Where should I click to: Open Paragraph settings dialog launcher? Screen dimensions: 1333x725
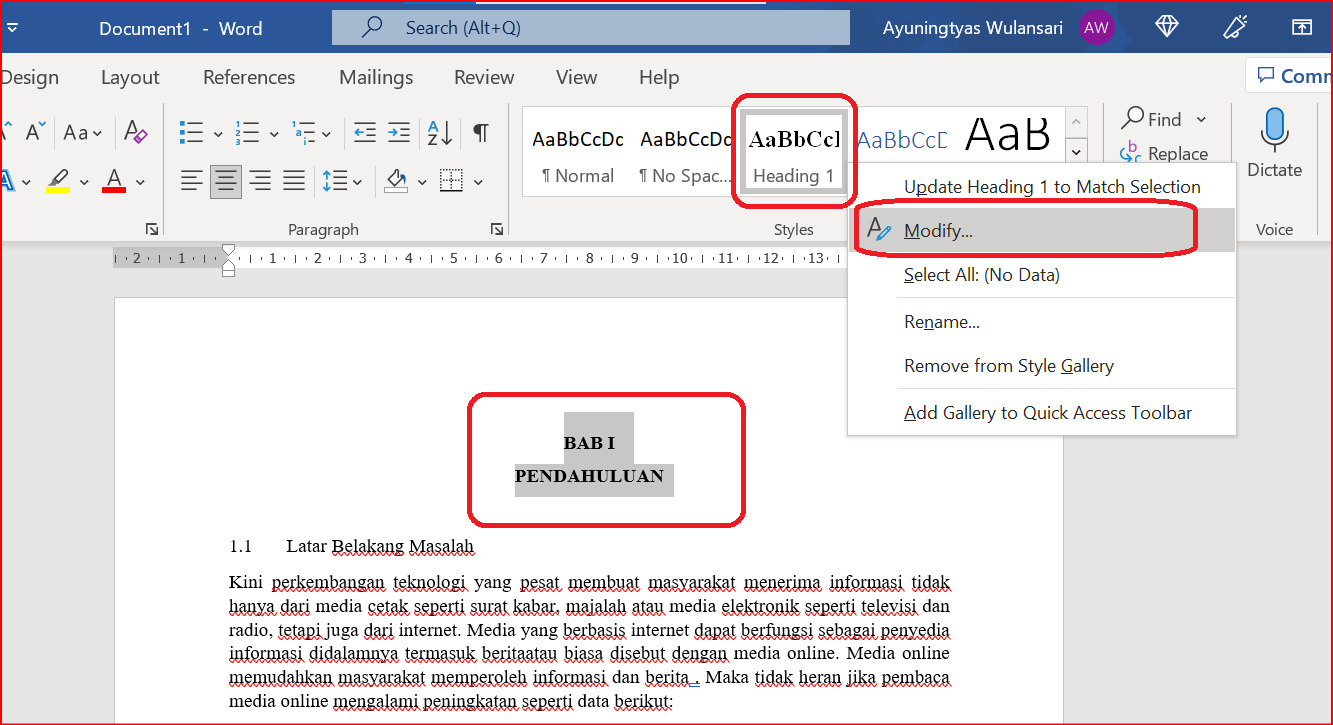point(497,229)
